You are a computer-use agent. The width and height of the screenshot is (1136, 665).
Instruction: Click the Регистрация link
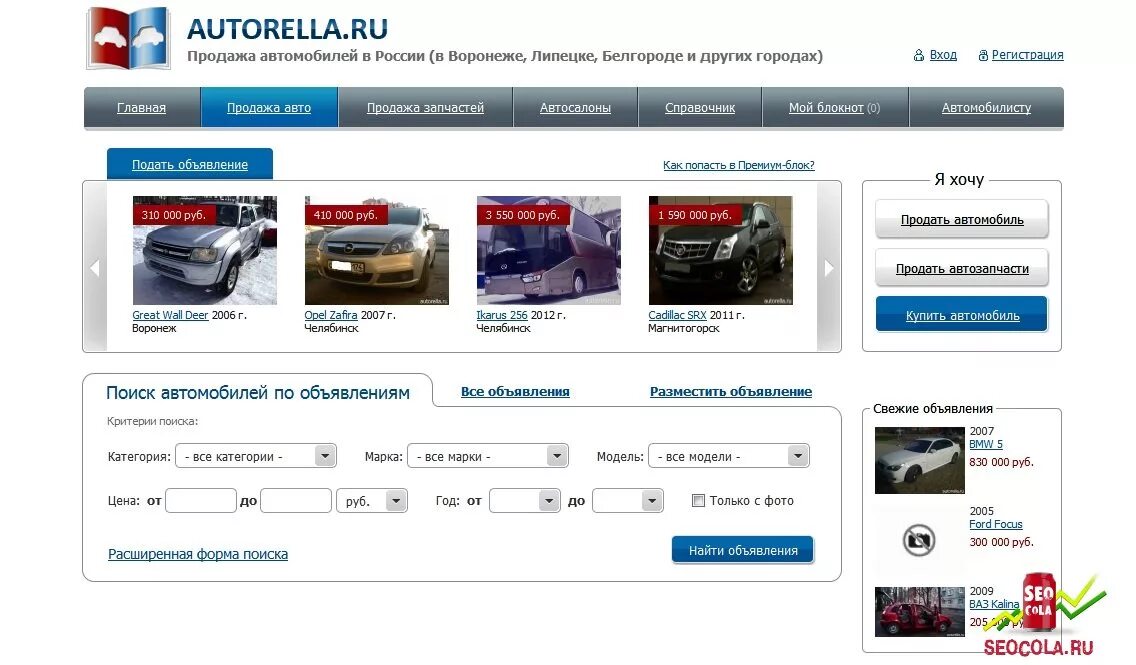click(x=1027, y=55)
